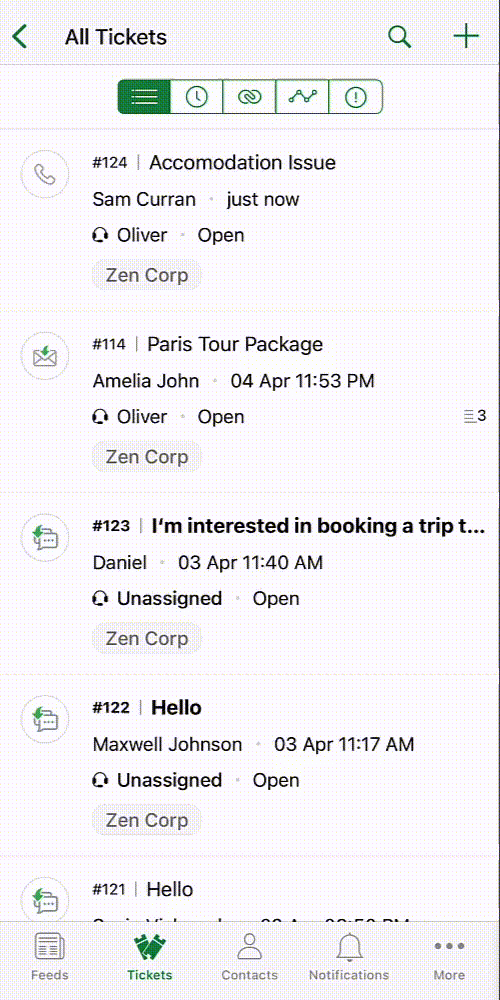The width and height of the screenshot is (500, 1000).
Task: Tap email channel icon on ticket #114
Action: click(x=45, y=357)
